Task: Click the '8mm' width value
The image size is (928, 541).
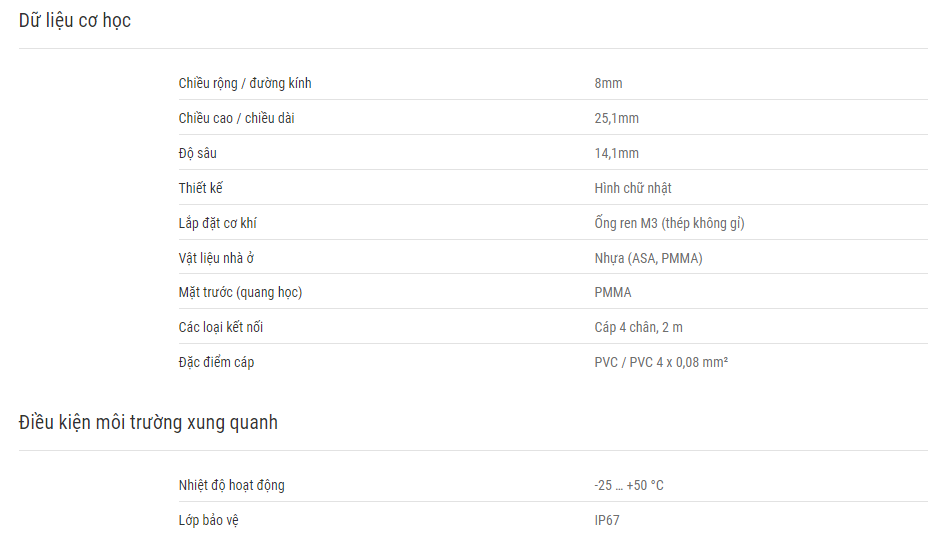Action: (x=608, y=83)
